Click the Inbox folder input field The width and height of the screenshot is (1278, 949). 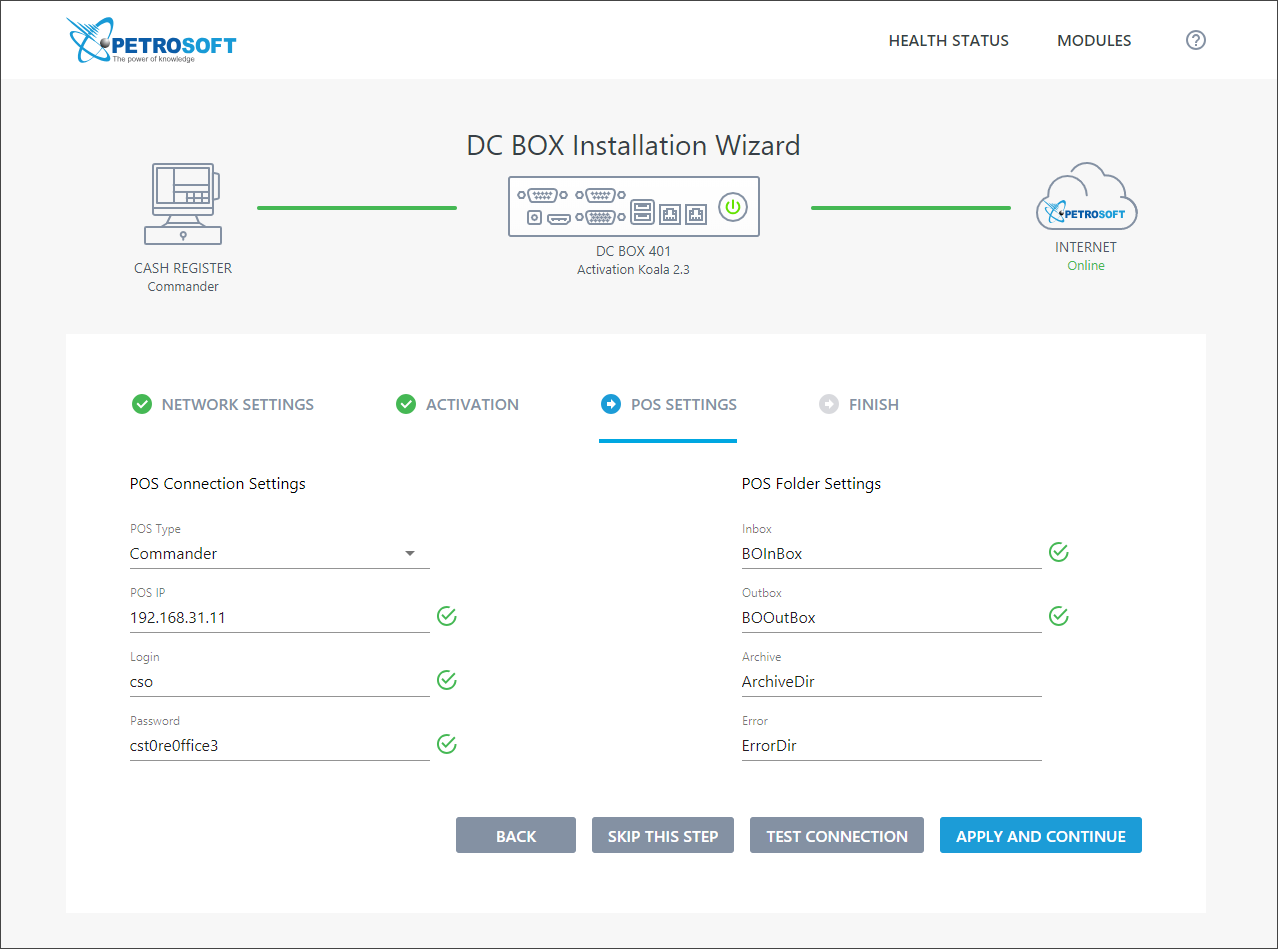892,554
